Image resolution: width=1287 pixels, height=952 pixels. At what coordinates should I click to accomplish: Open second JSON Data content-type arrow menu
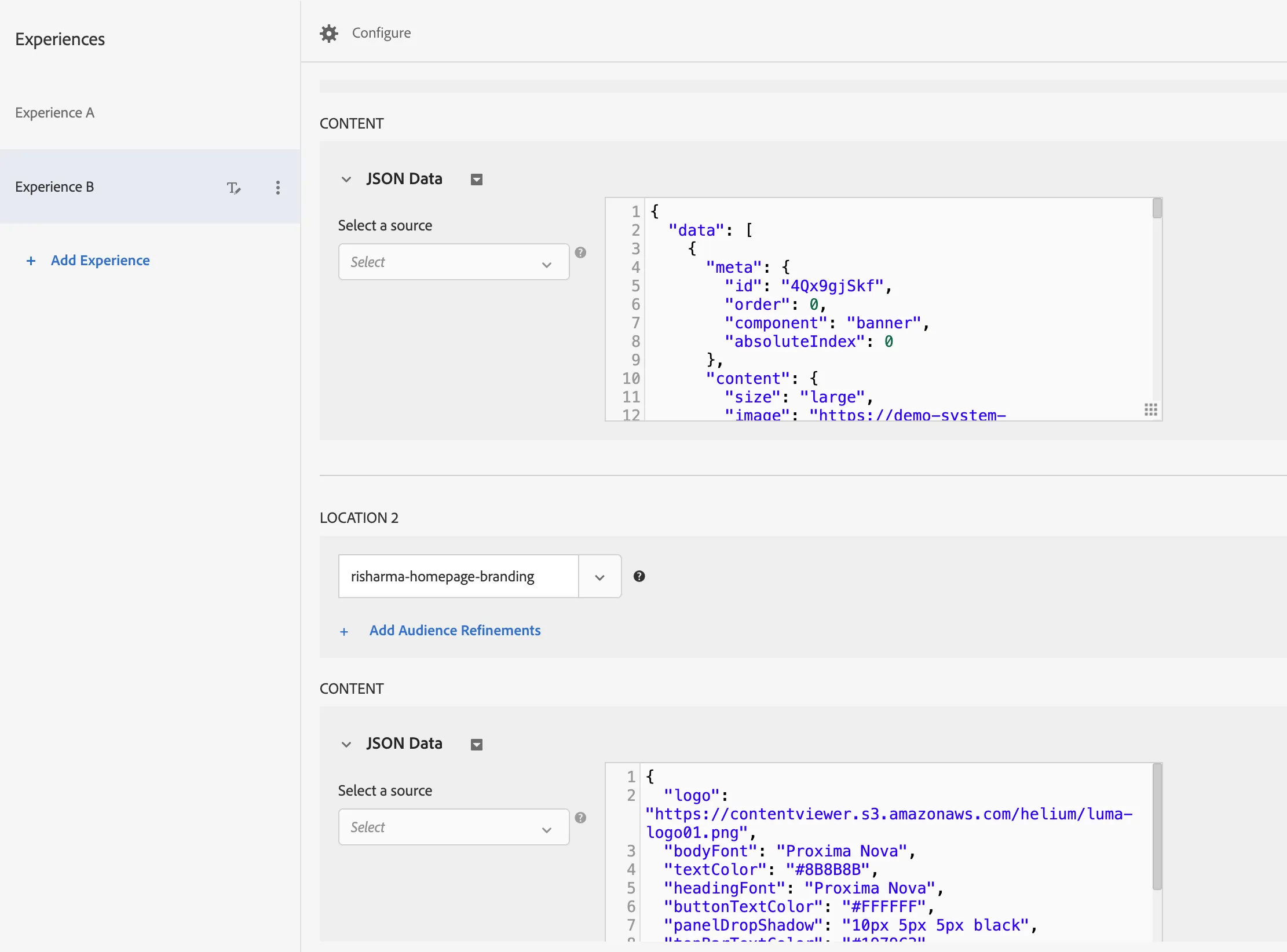point(477,745)
